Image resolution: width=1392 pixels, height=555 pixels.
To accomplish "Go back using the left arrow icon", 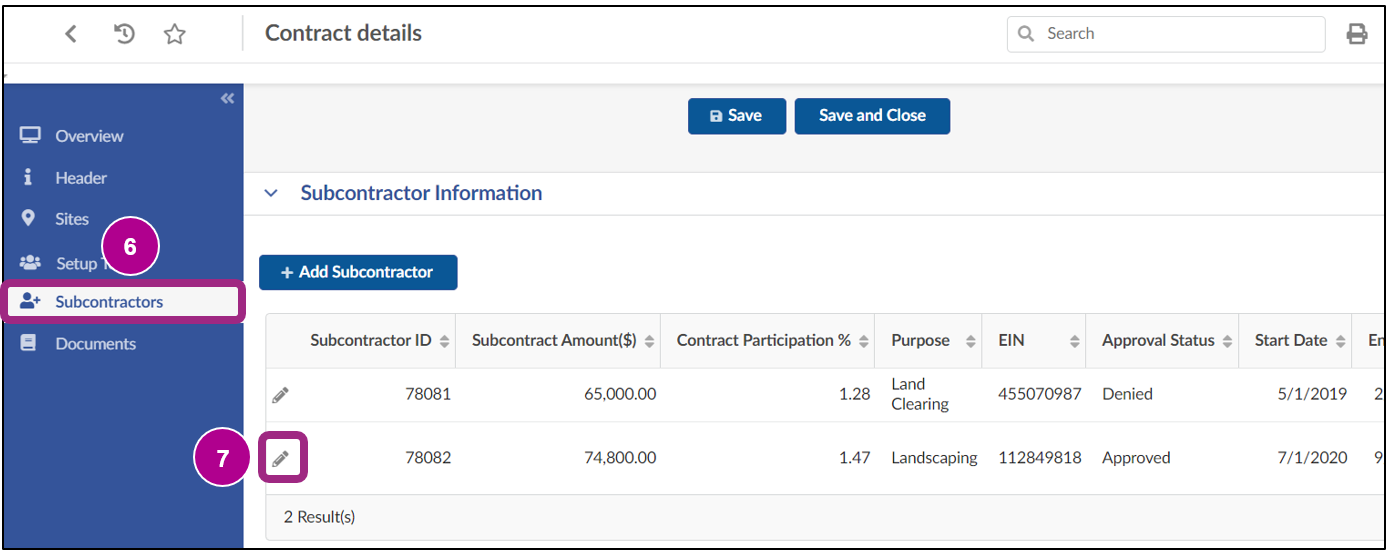I will tap(70, 34).
